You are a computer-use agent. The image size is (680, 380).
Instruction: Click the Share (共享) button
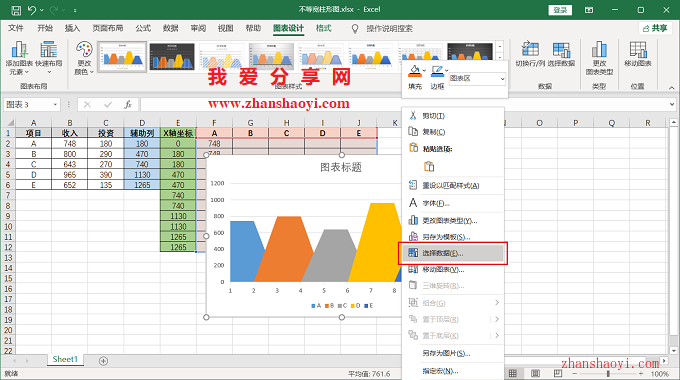tap(655, 28)
